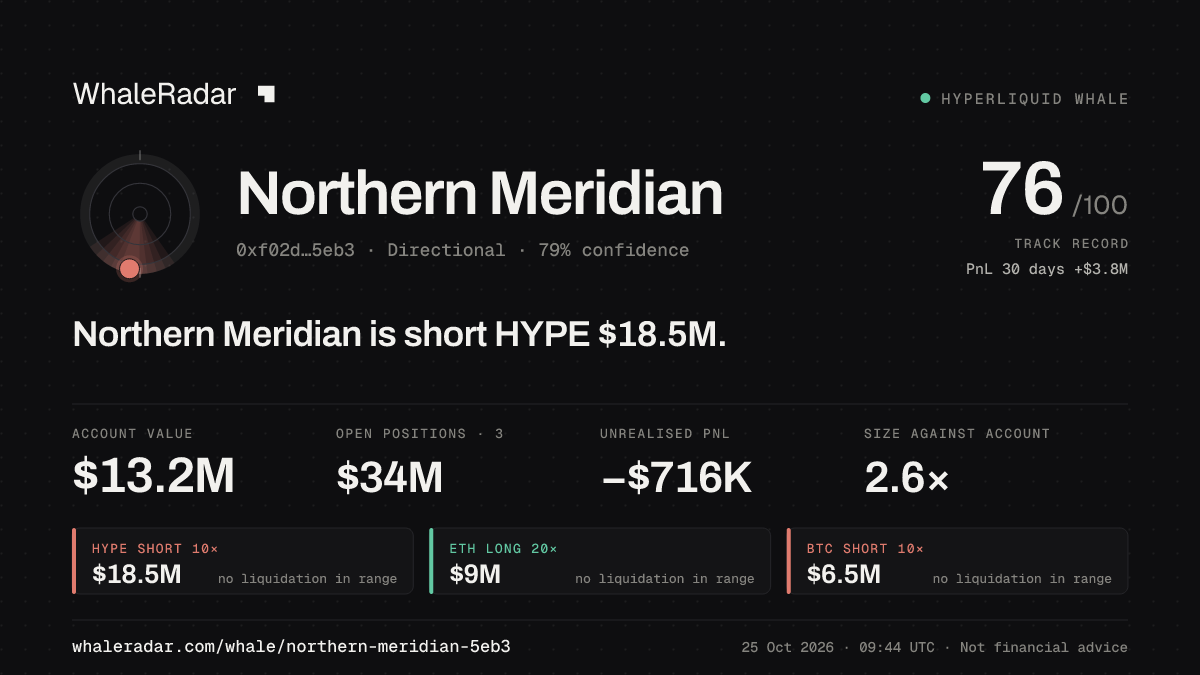Click the ACCOUNT VALUE label
This screenshot has height=675, width=1200.
(x=133, y=434)
